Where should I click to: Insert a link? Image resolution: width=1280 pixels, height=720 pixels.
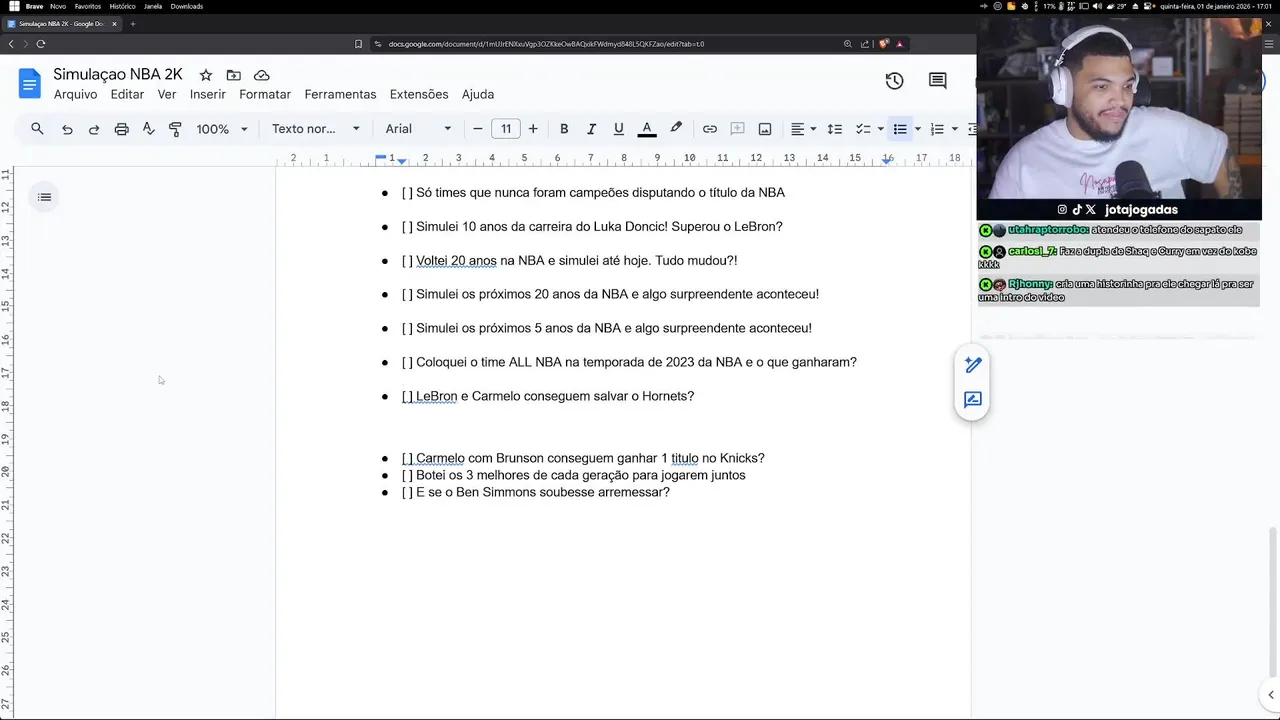[x=710, y=129]
